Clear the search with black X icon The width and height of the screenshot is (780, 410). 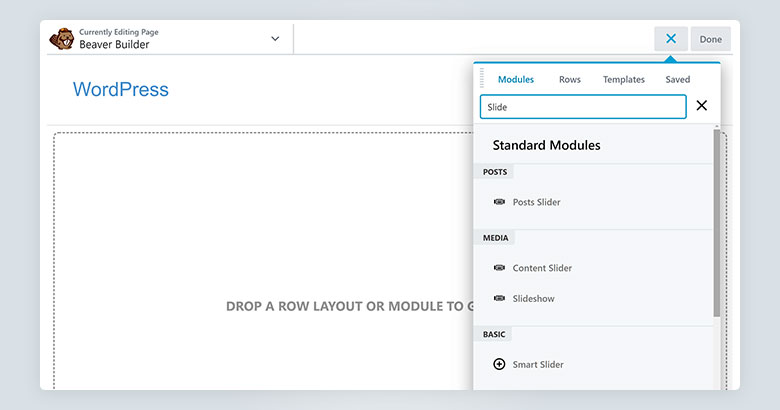tap(701, 105)
